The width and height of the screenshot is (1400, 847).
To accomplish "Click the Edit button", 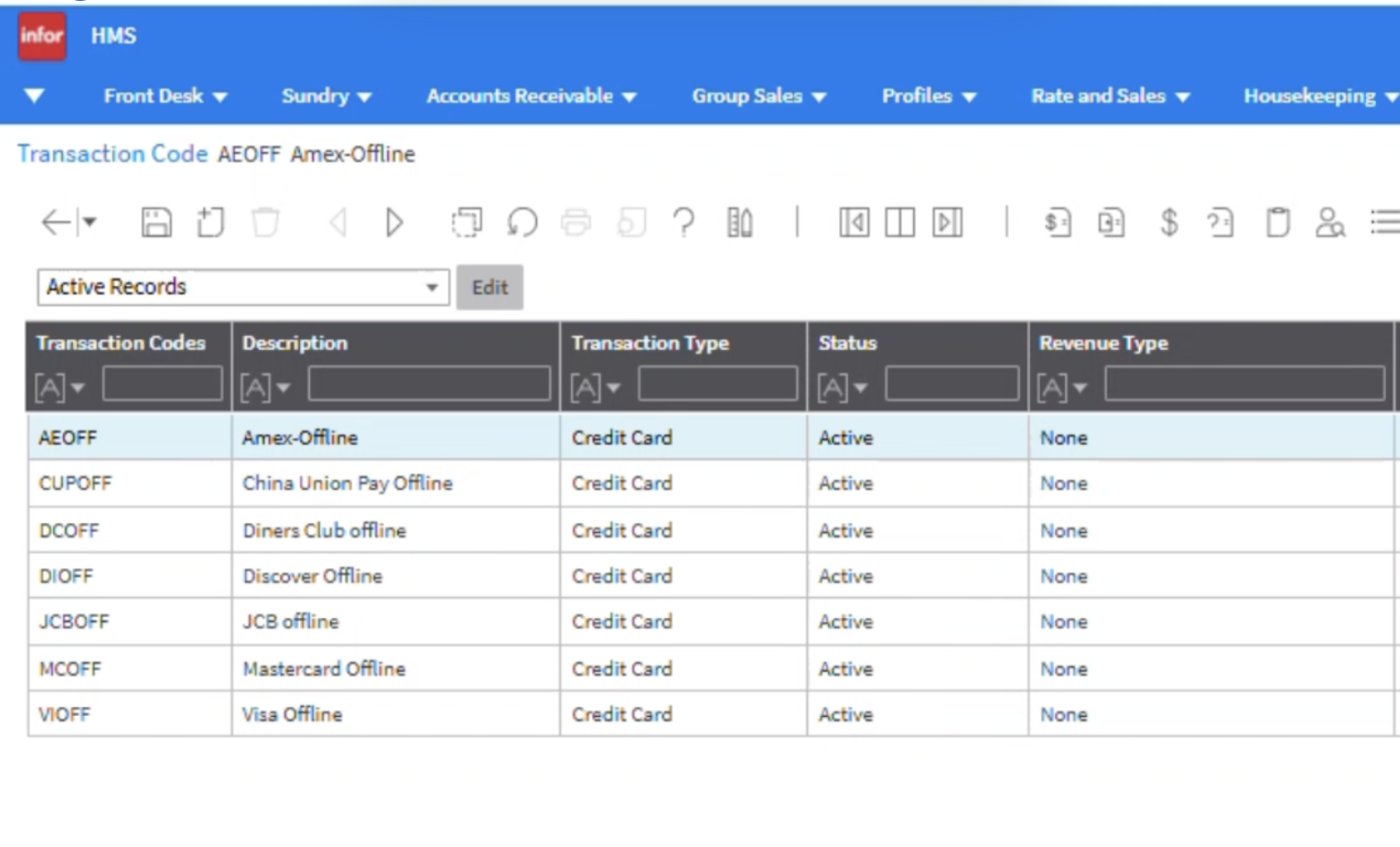I will [490, 287].
